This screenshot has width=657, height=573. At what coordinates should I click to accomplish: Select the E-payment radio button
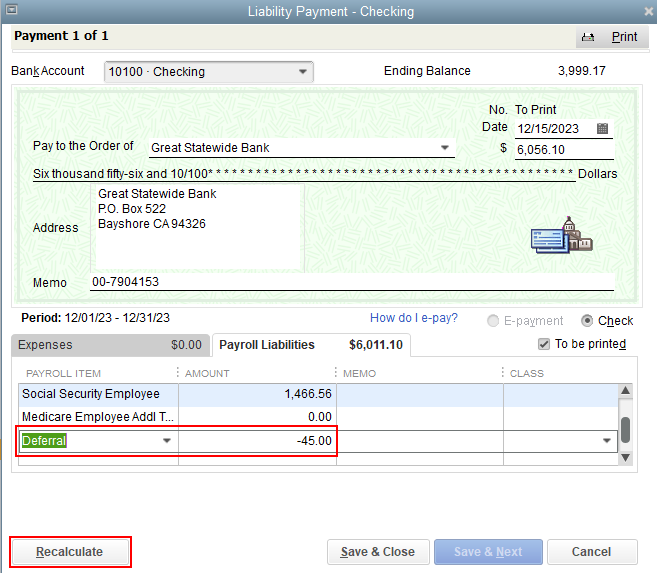coord(493,321)
